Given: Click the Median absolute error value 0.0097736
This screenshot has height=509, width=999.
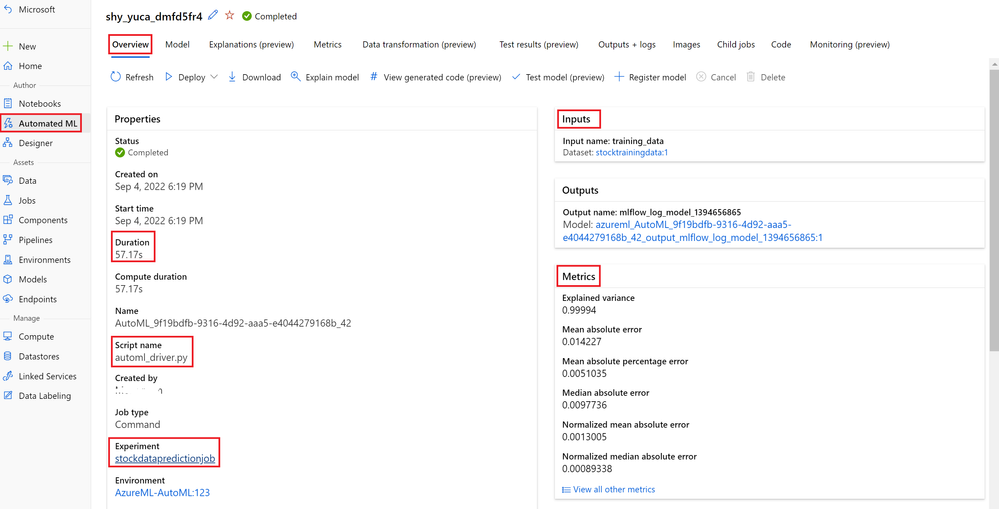Looking at the screenshot, I should click(584, 405).
